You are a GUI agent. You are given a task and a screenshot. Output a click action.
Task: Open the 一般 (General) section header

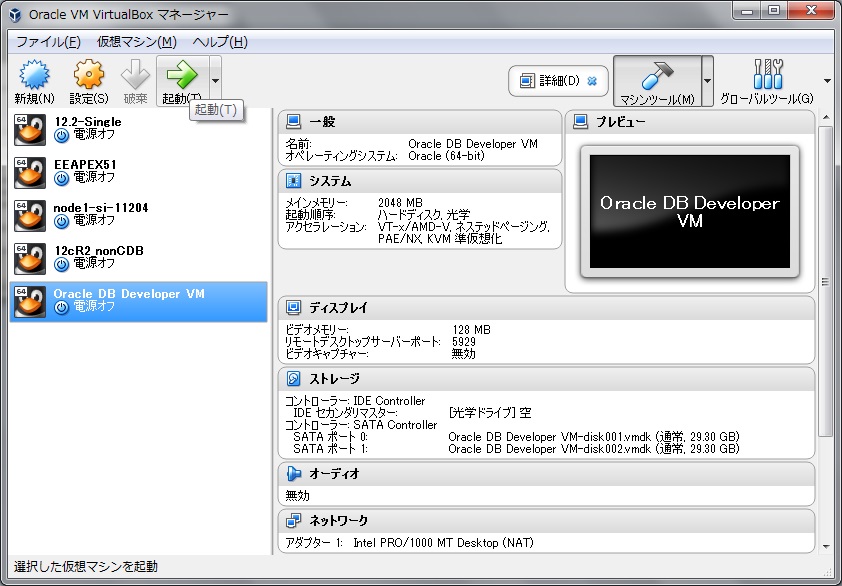click(420, 122)
